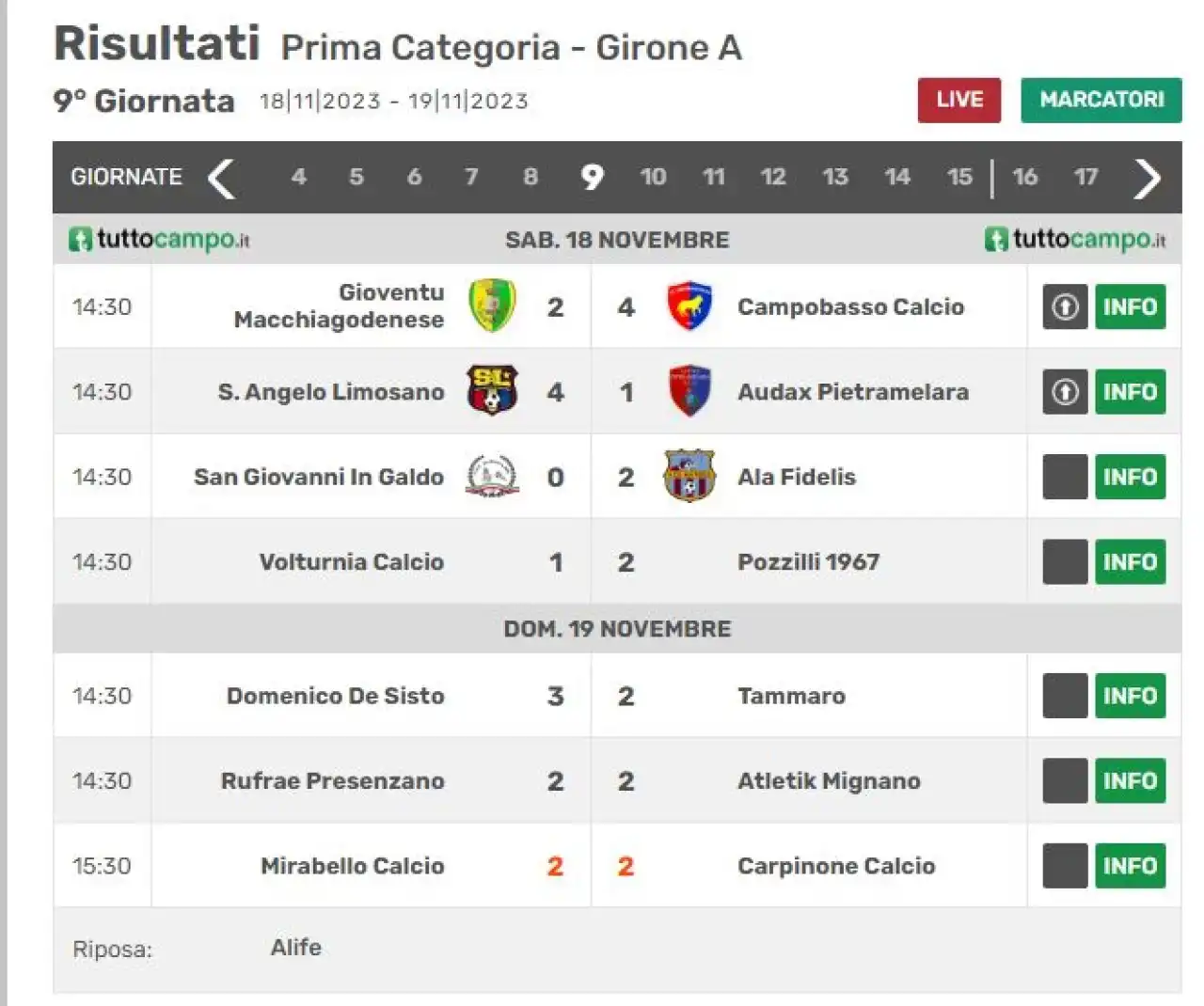1204x1006 pixels.
Task: Click the circular arrow icon in the Audax Pietramelara row
Action: [x=1065, y=392]
